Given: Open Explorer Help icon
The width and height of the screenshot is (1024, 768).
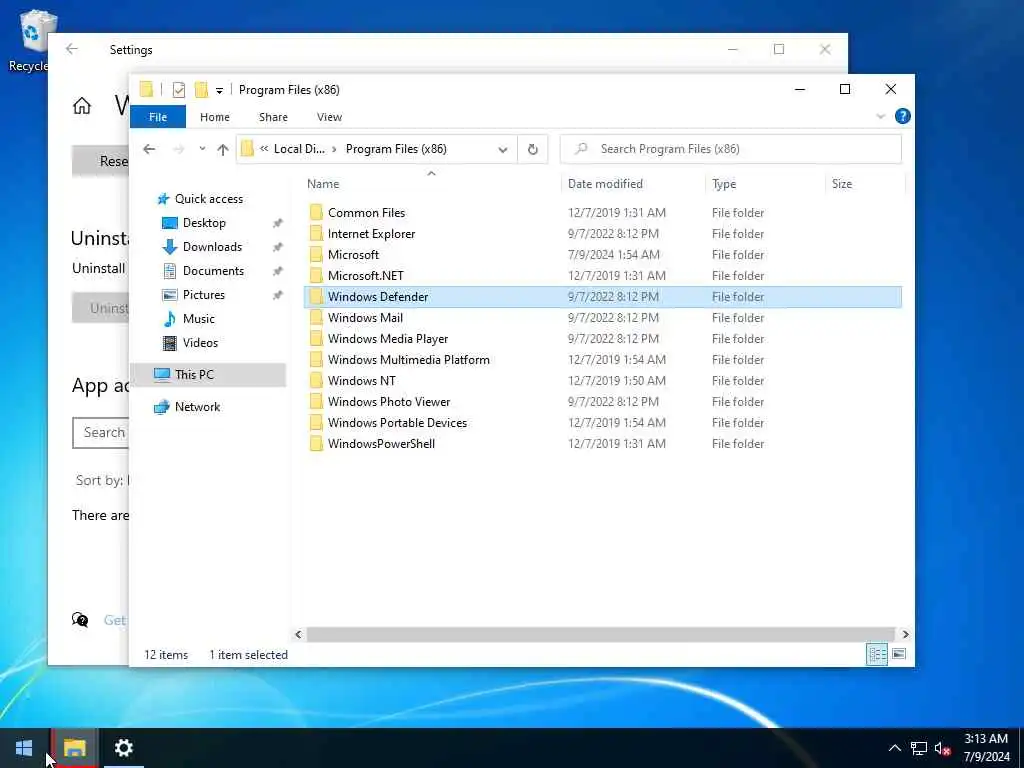Looking at the screenshot, I should [x=903, y=116].
